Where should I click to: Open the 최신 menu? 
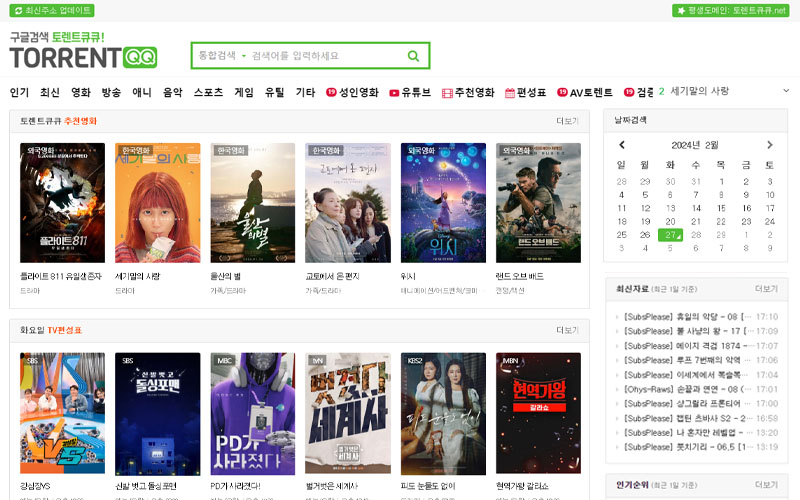coord(50,92)
